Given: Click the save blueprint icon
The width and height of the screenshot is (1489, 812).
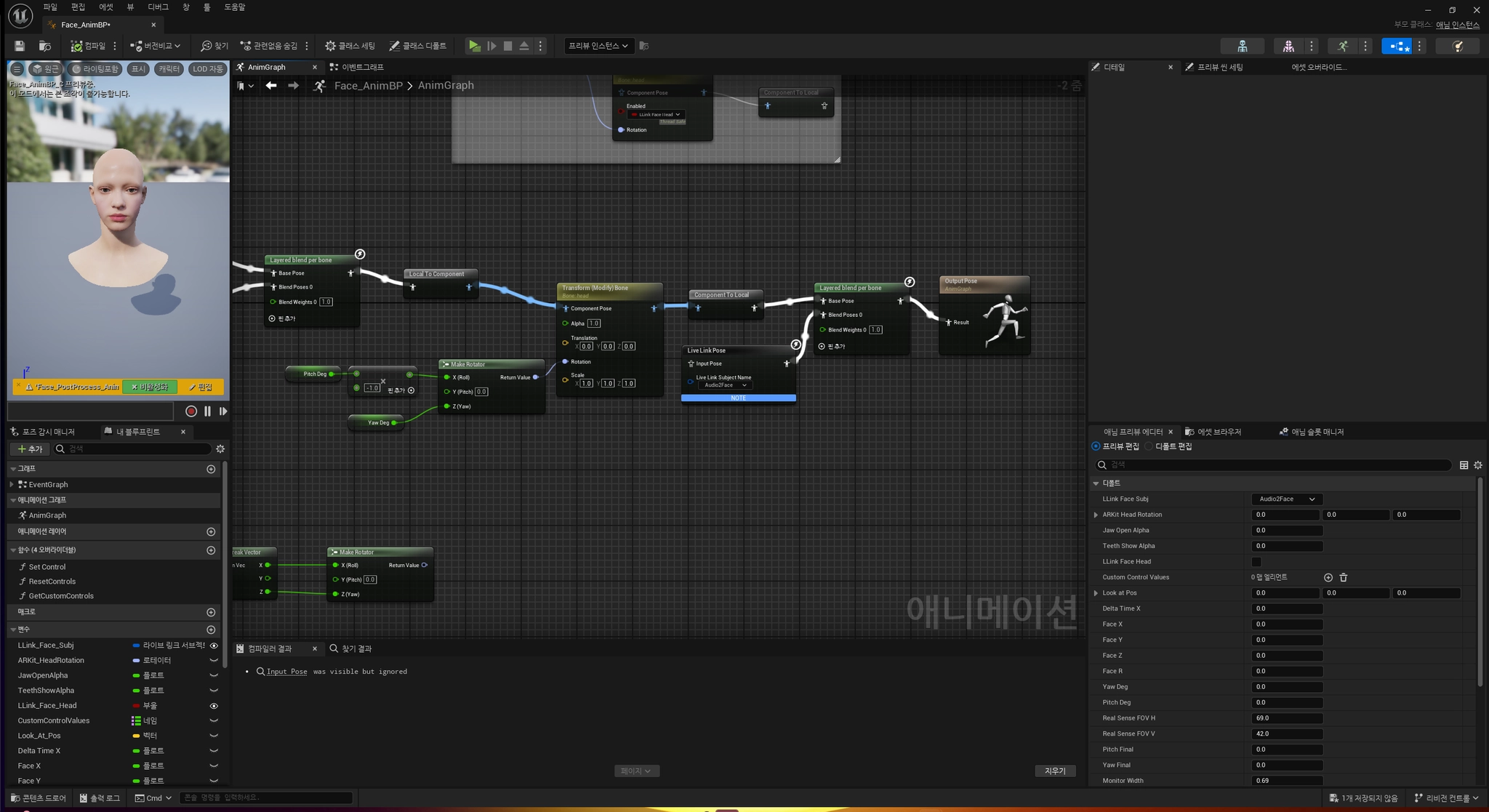Looking at the screenshot, I should (x=20, y=46).
